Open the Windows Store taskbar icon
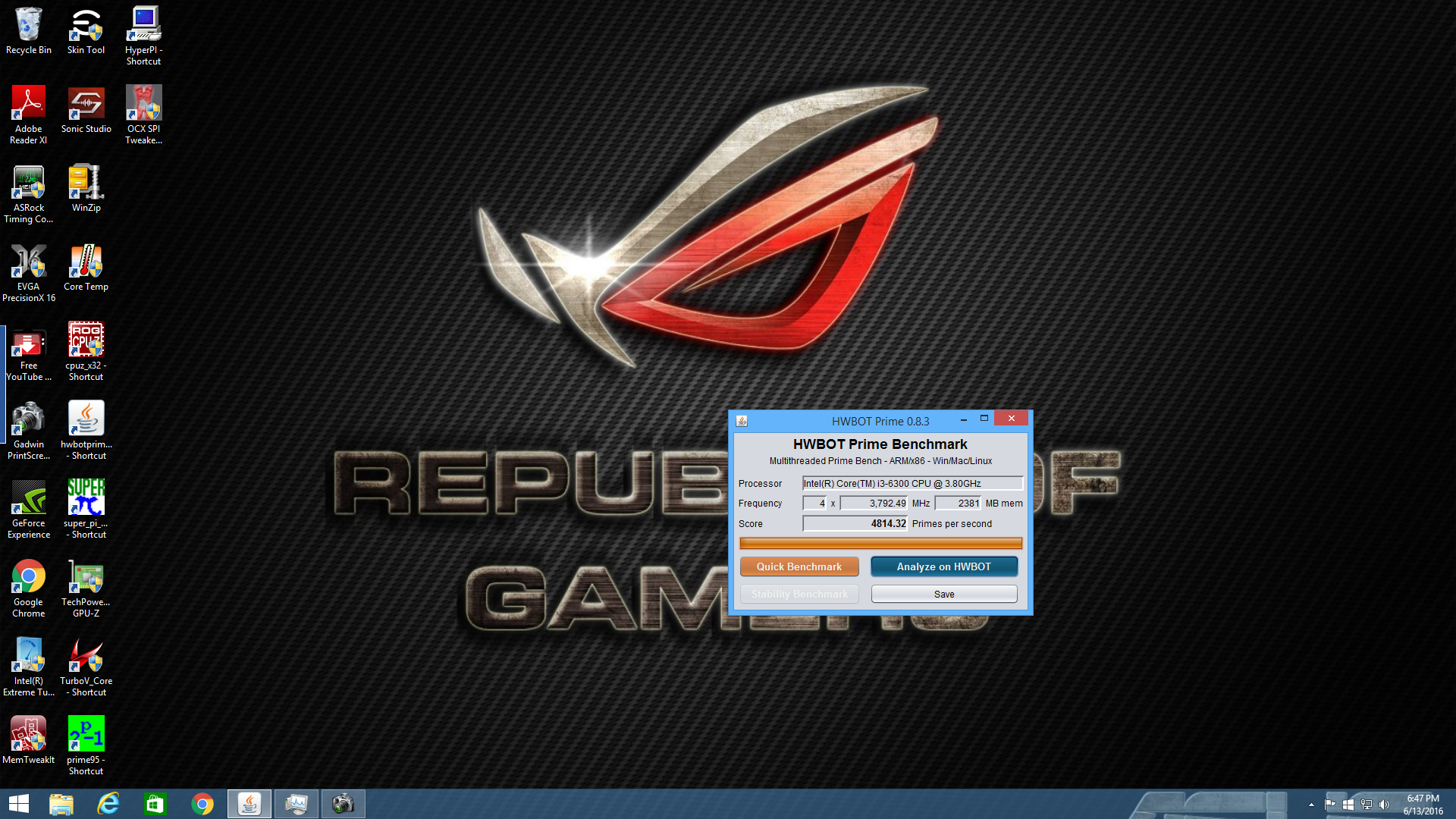The image size is (1456, 819). tap(155, 804)
